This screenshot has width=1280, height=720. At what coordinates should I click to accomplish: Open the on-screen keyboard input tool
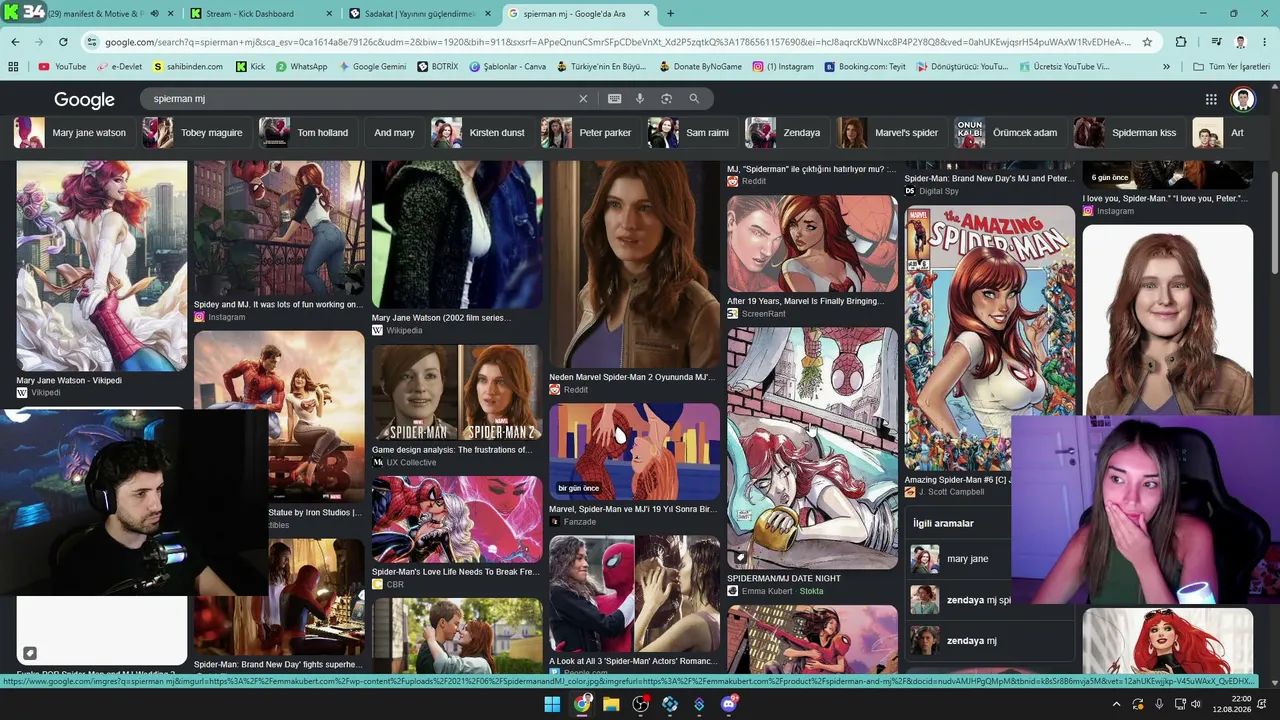point(614,99)
